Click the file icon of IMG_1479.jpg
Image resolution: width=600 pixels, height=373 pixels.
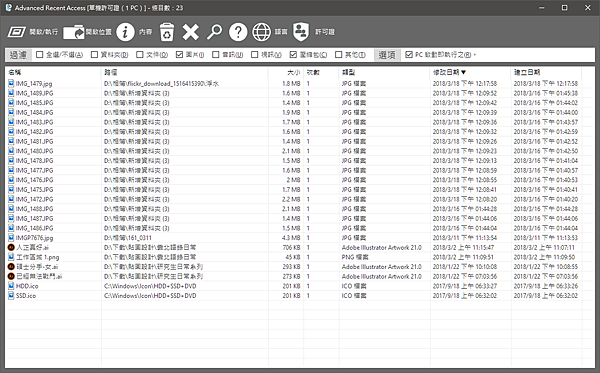click(11, 83)
